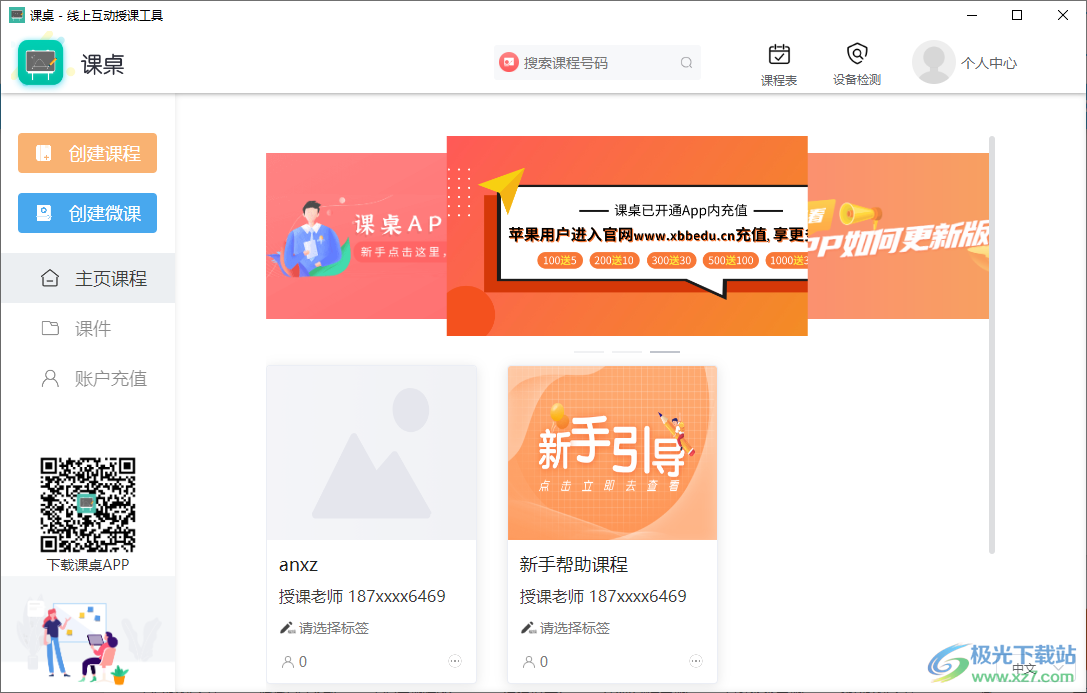
Task: Click the user avatar icon
Action: 933,62
